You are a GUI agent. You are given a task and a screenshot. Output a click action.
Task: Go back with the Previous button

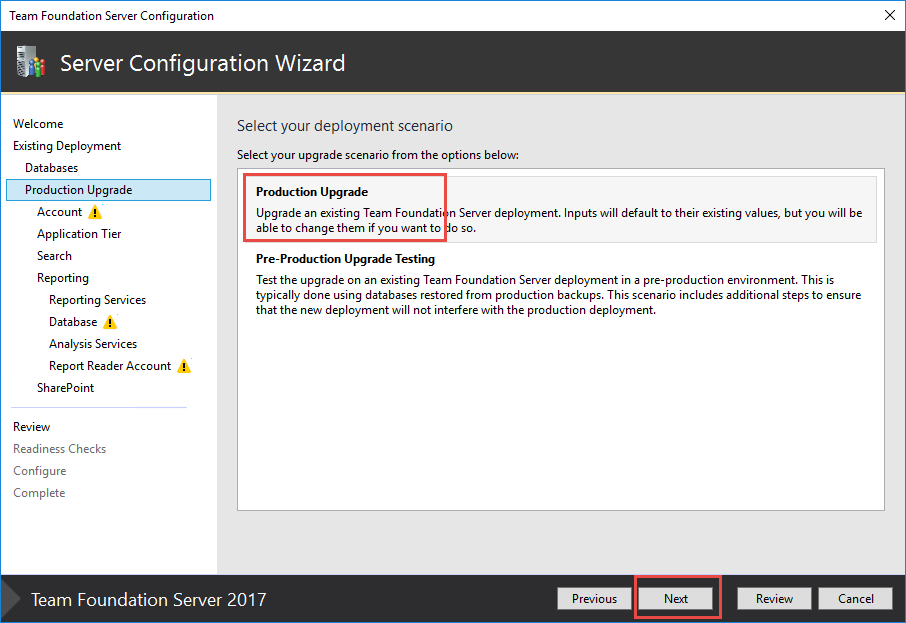594,599
